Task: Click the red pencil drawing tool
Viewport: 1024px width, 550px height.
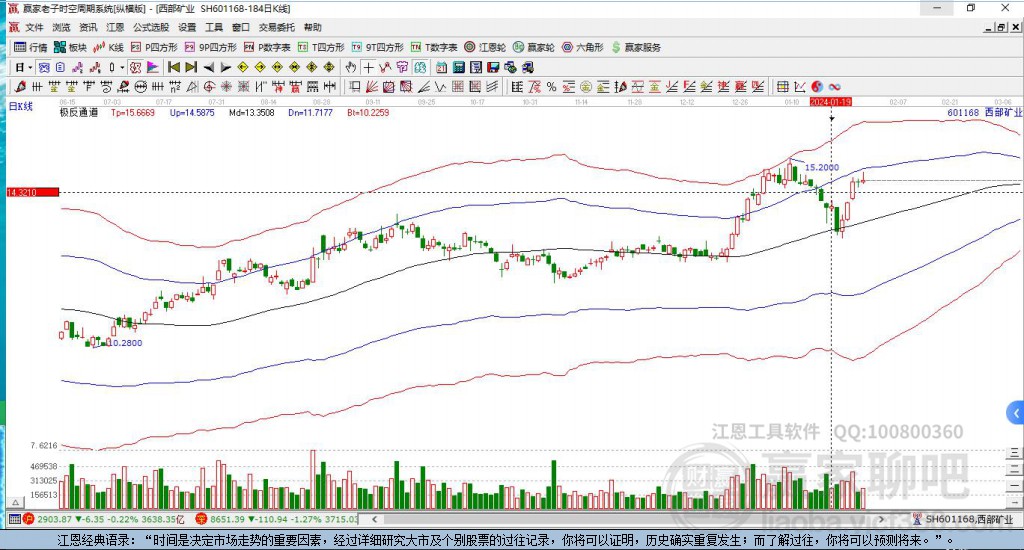Action: (20, 86)
